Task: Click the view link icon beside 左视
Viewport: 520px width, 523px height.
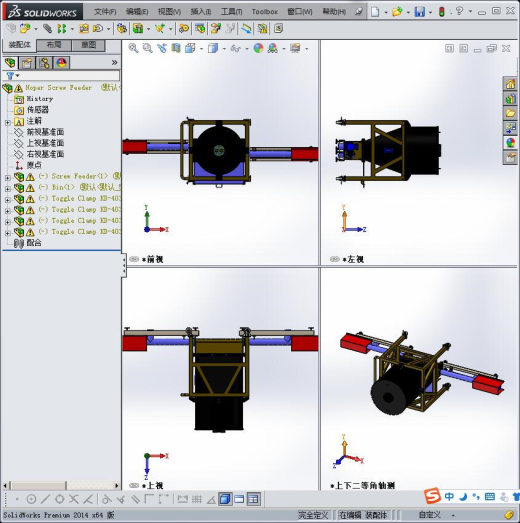Action: [x=335, y=259]
